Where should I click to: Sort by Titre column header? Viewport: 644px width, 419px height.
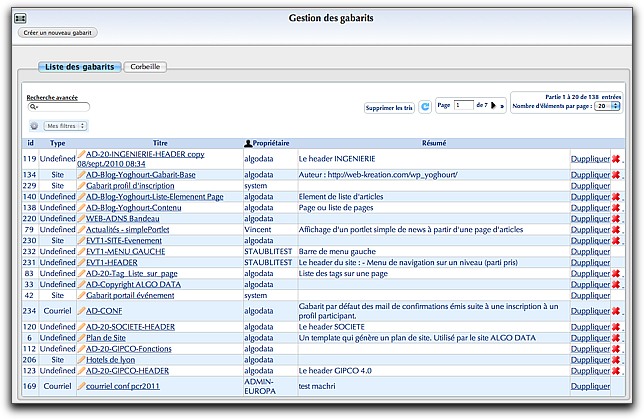click(160, 143)
